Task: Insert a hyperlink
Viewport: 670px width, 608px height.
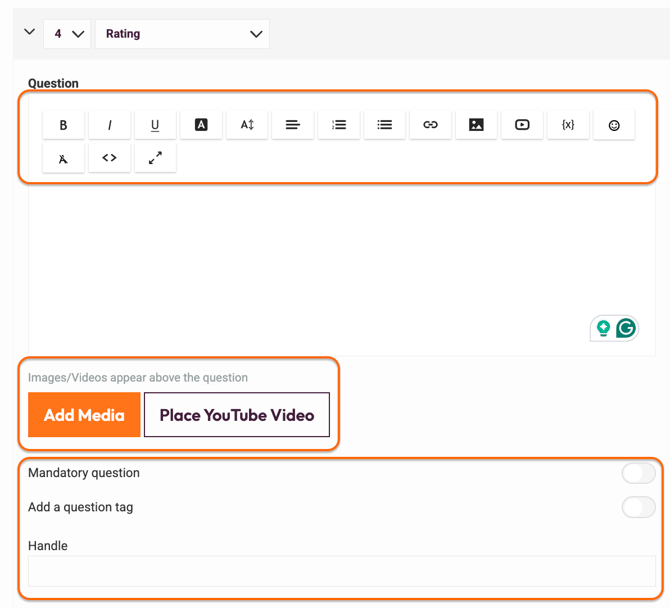Action: pyautogui.click(x=430, y=125)
